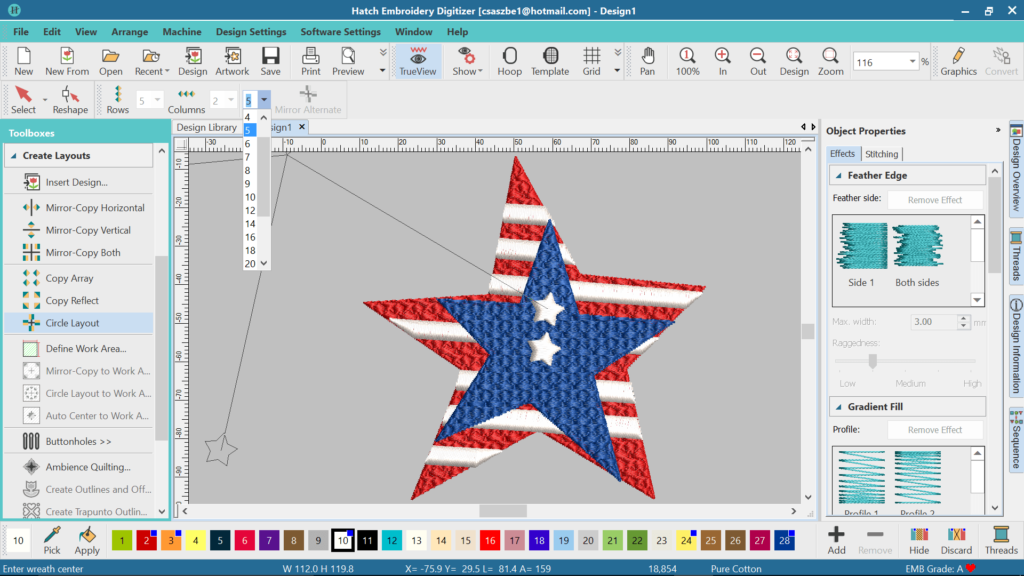Click the Buttonholes >> toolbox entry
Viewport: 1024px width, 576px height.
click(x=78, y=441)
